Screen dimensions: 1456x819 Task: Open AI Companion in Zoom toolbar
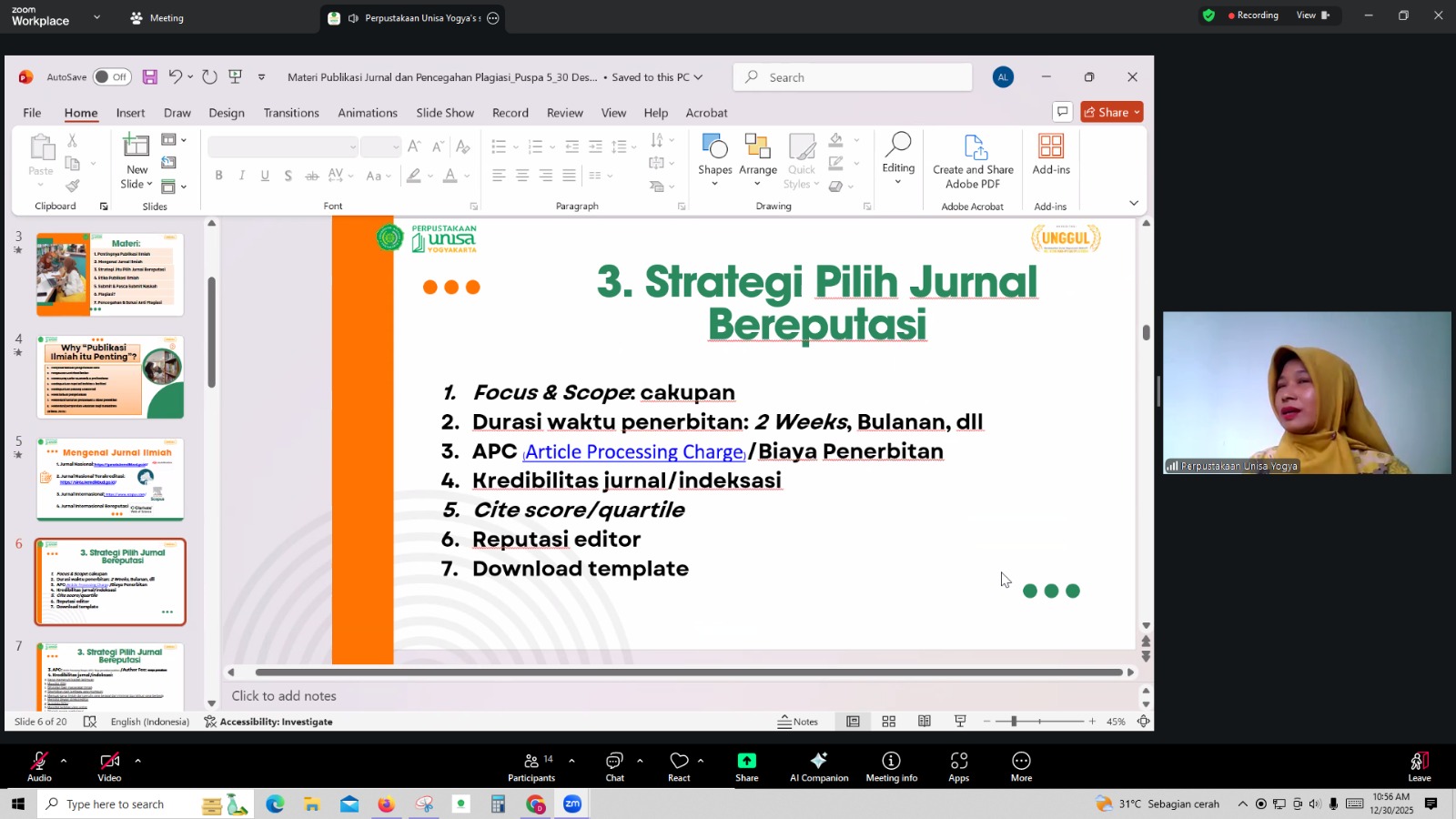coord(818,766)
